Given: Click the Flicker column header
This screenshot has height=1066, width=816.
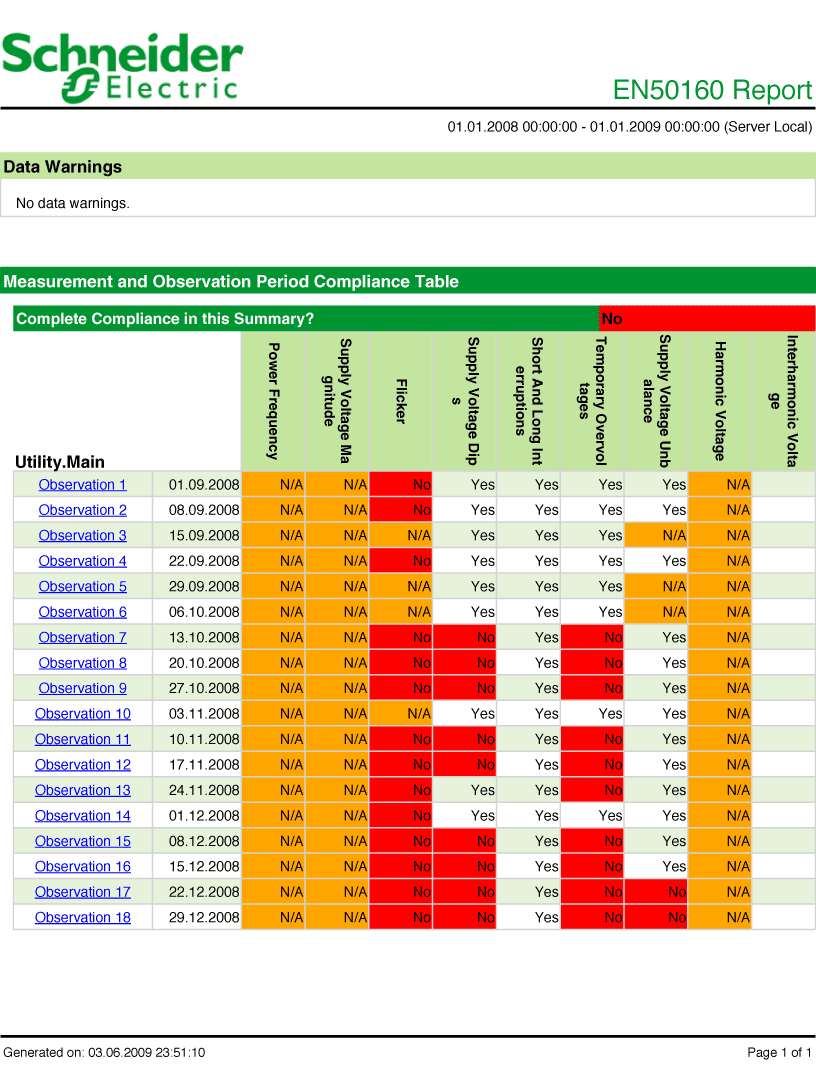Looking at the screenshot, I should point(401,401).
